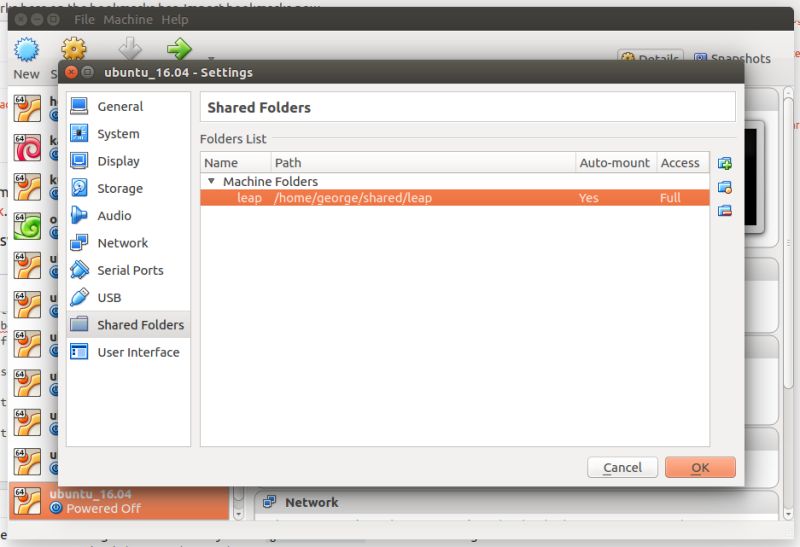The width and height of the screenshot is (800, 547).
Task: Open the Display settings category
Action: 128,161
